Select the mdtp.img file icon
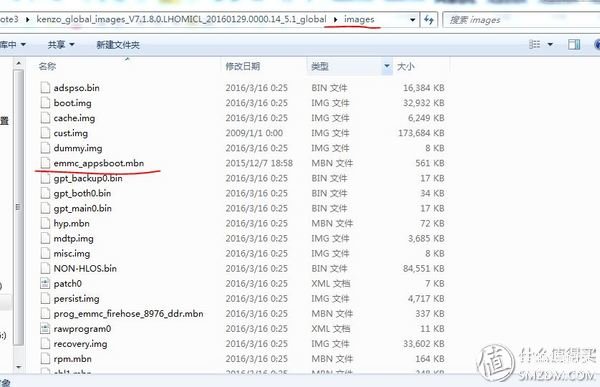The height and width of the screenshot is (387, 600). pyautogui.click(x=45, y=238)
